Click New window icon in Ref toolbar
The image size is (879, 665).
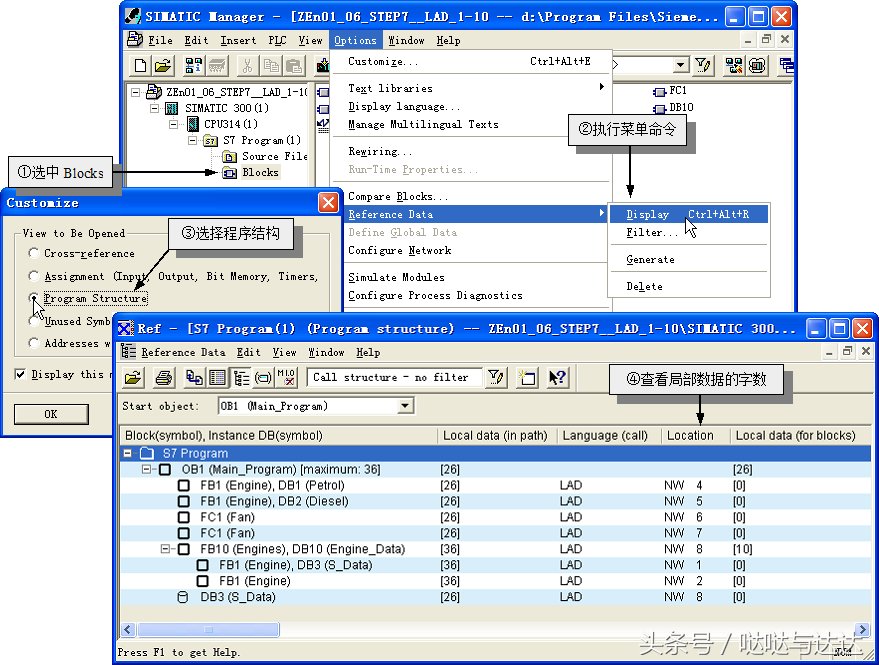526,377
